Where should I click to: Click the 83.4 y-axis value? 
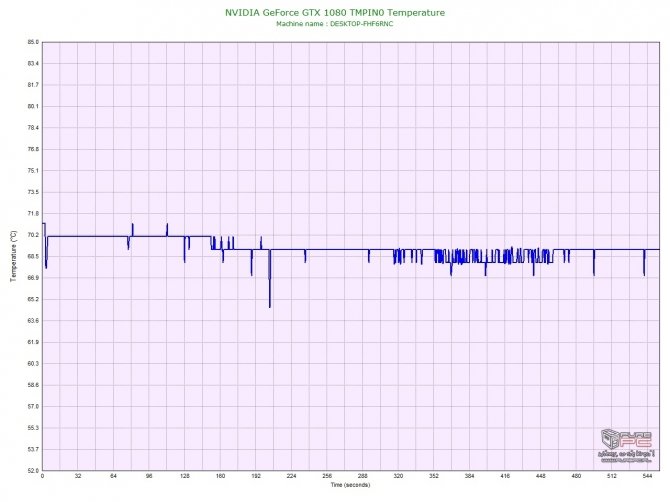point(33,64)
